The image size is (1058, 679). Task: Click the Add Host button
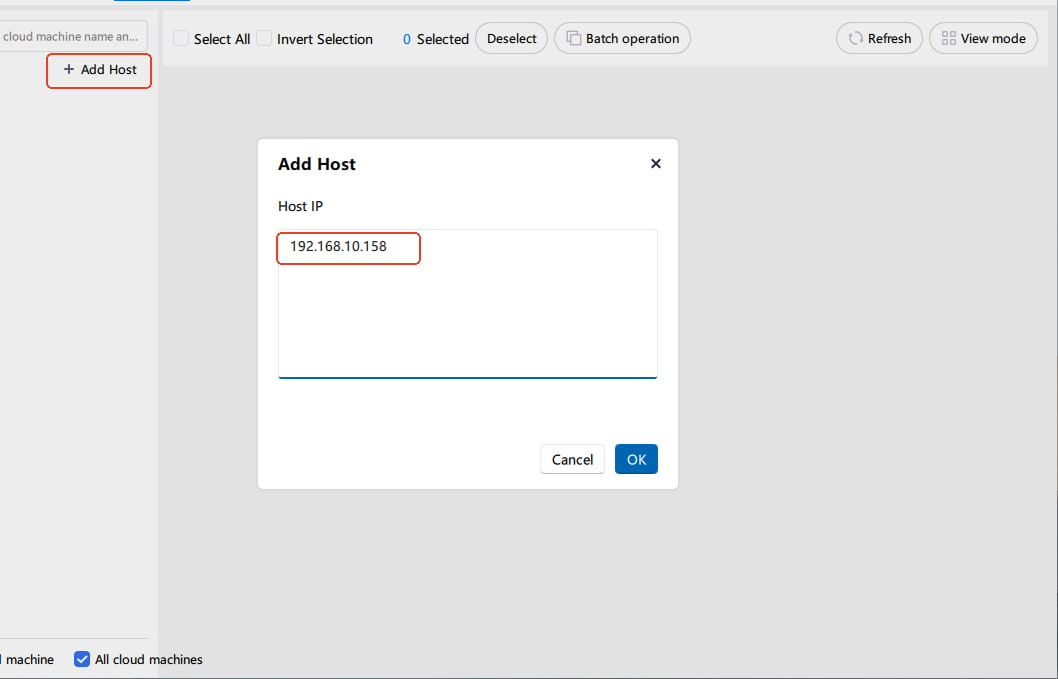tap(98, 70)
